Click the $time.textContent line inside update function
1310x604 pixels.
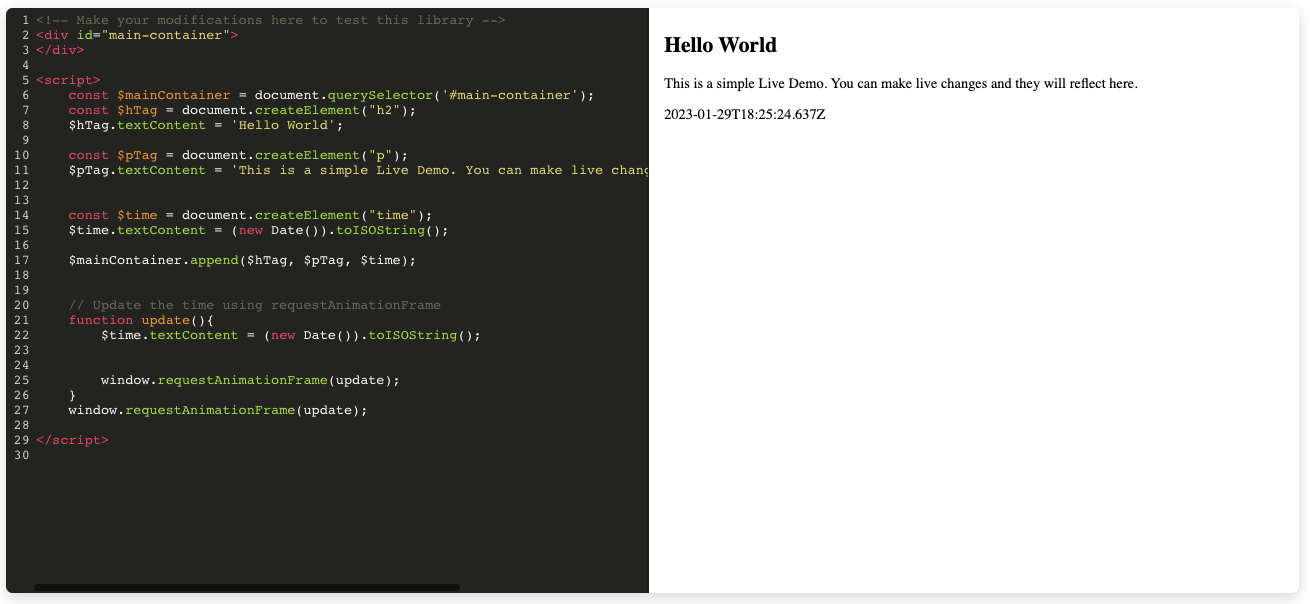coord(291,335)
